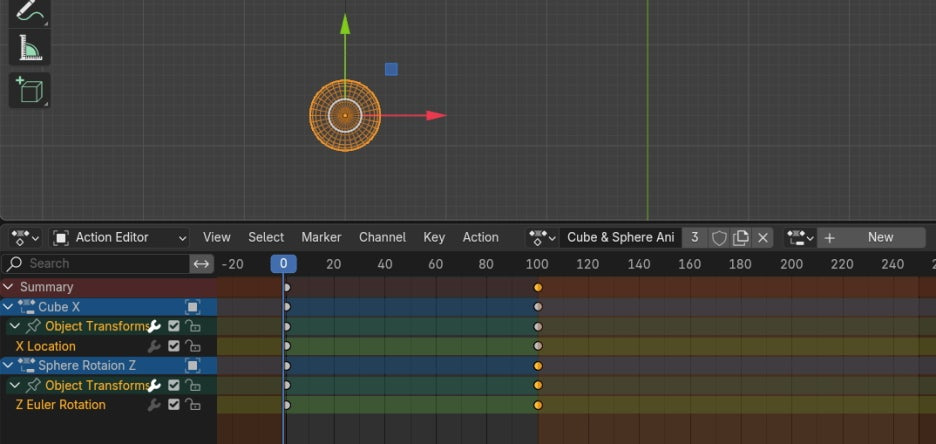Collapse Object Transforms under Sphere Rotaion Z
Image resolution: width=936 pixels, height=444 pixels.
tap(15, 385)
